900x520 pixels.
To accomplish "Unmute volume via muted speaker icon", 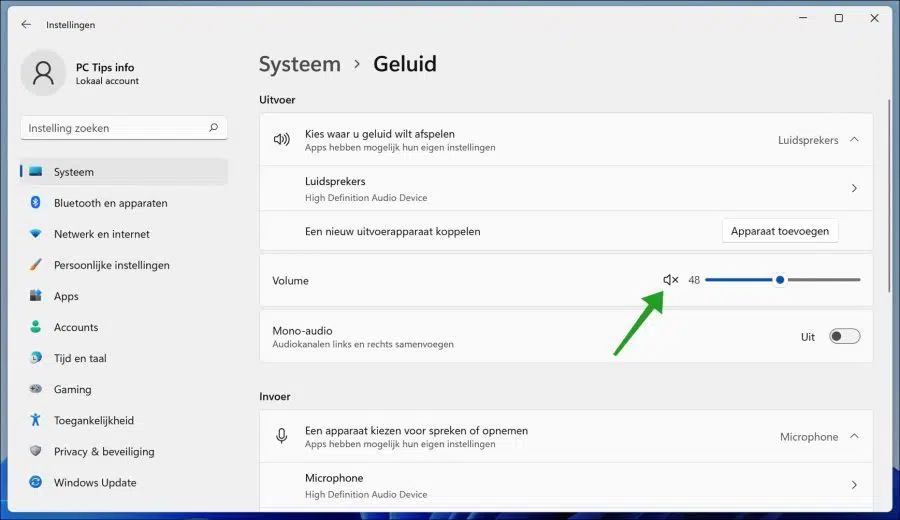I will tap(670, 280).
